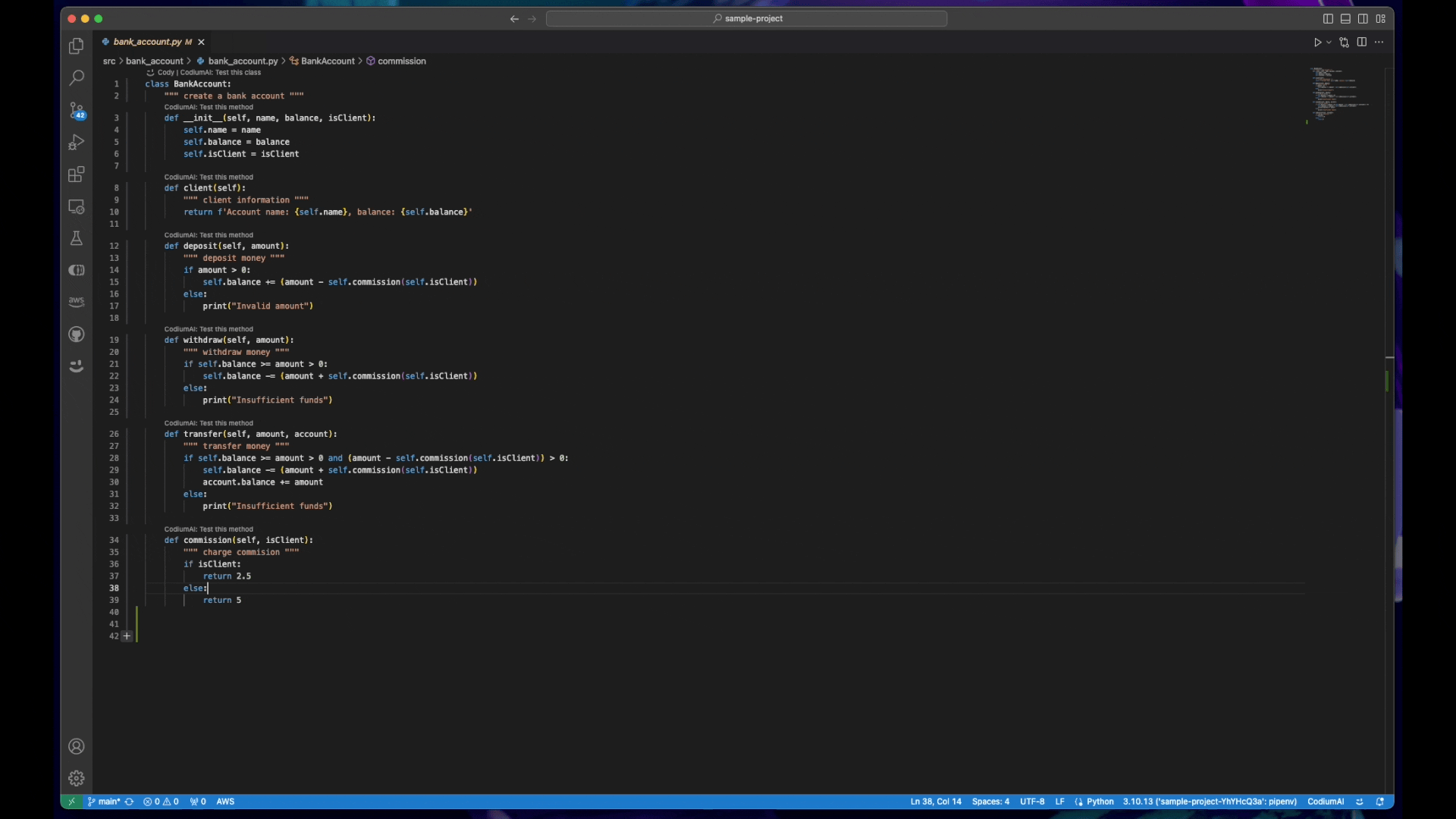Open the Run and Debug view

click(76, 143)
